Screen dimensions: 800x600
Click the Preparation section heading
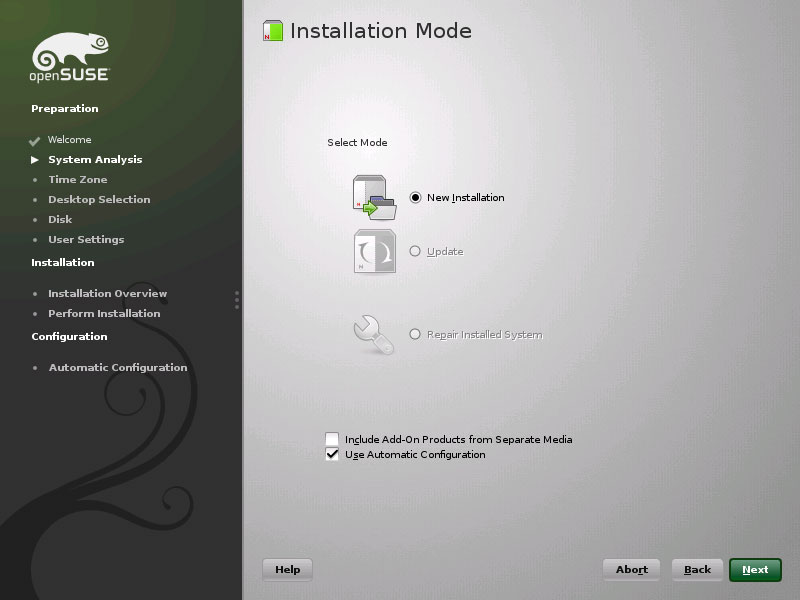(x=65, y=109)
